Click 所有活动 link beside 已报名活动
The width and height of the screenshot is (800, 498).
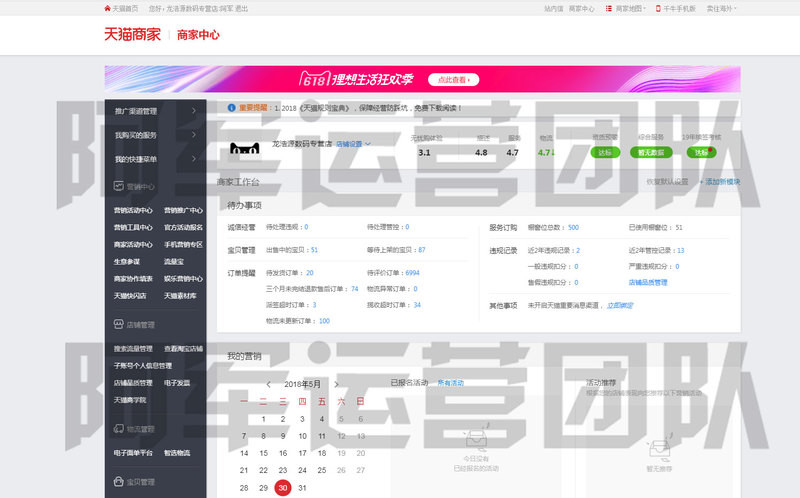click(451, 383)
